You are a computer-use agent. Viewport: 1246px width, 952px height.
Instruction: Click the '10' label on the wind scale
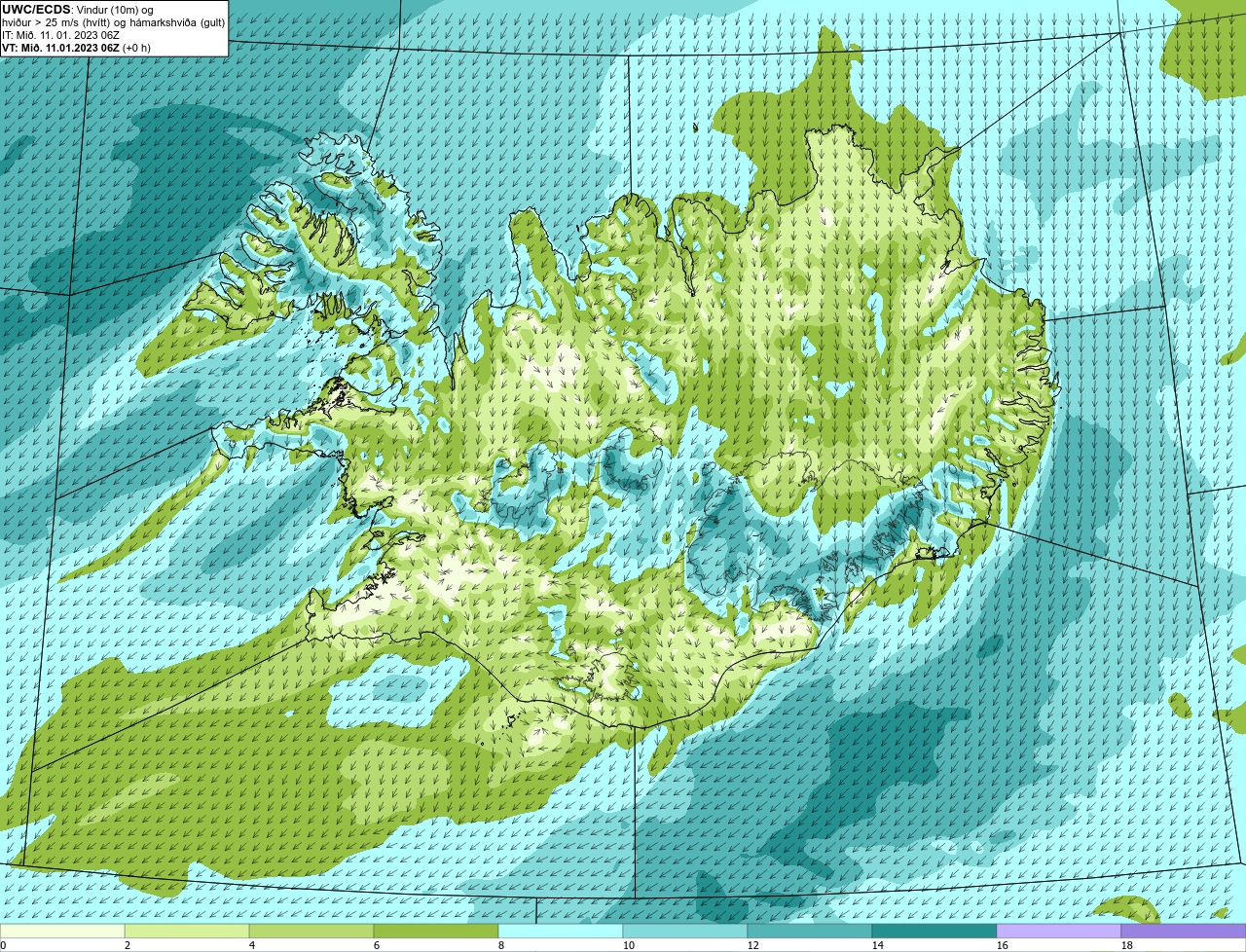(x=629, y=945)
